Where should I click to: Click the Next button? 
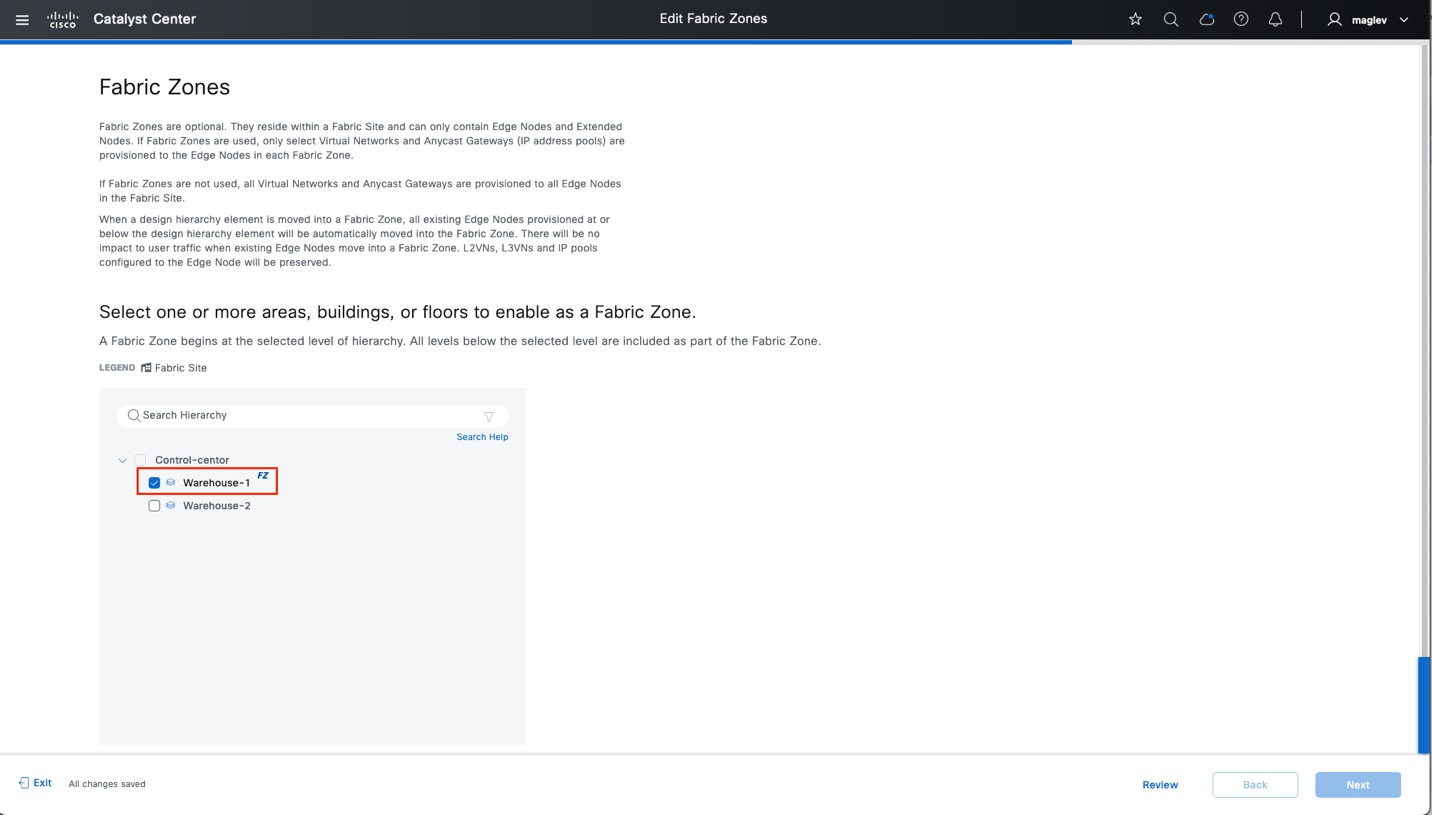click(1357, 784)
